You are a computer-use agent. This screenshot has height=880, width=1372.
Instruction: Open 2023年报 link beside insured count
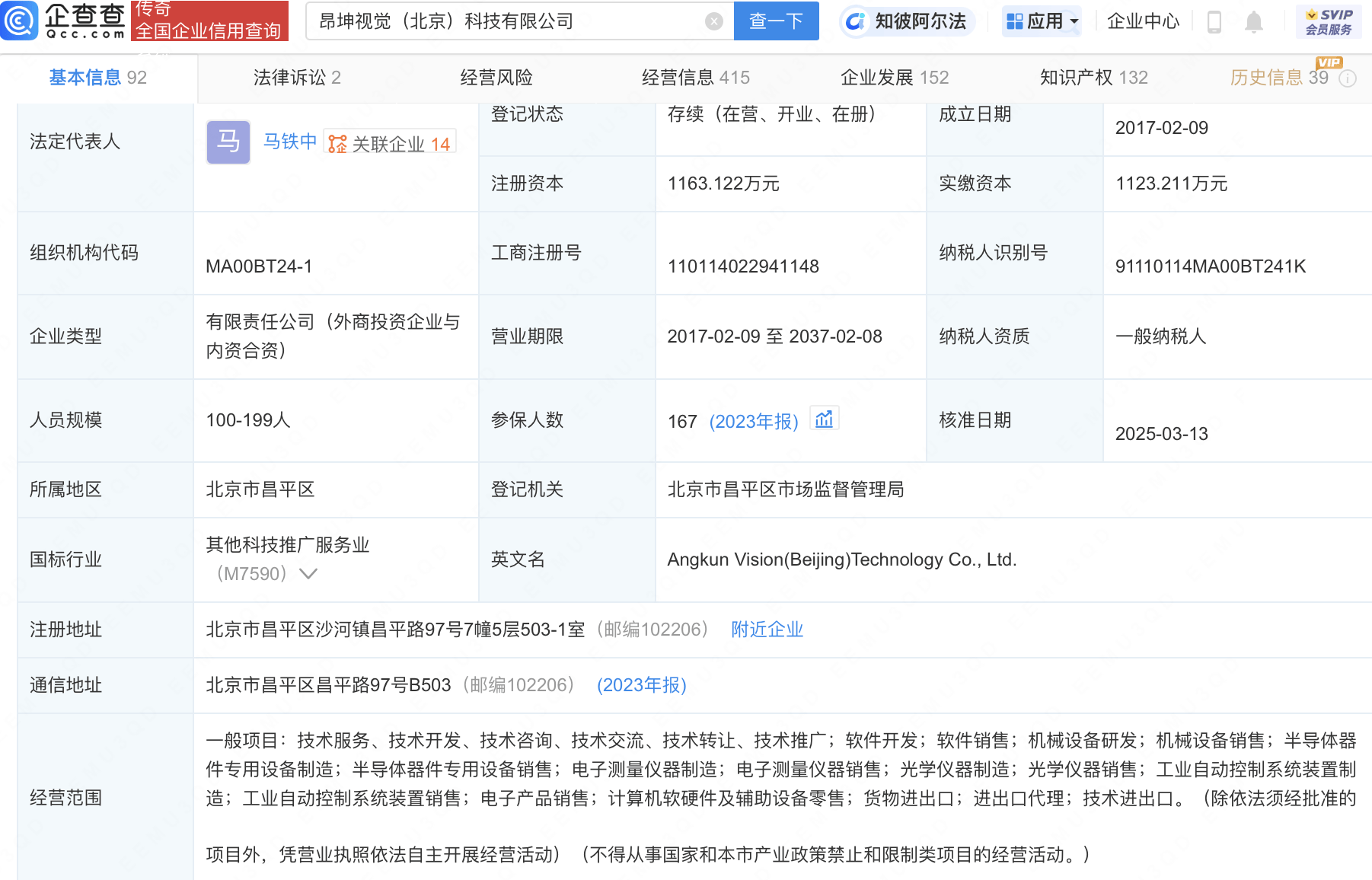coord(754,421)
